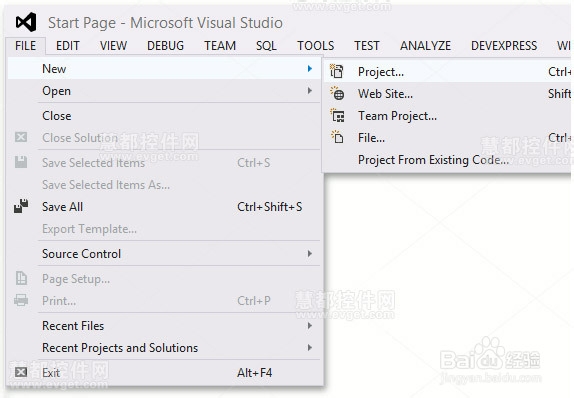Viewport: 574px width, 398px height.
Task: Open the DEBUG menu
Action: (x=165, y=46)
